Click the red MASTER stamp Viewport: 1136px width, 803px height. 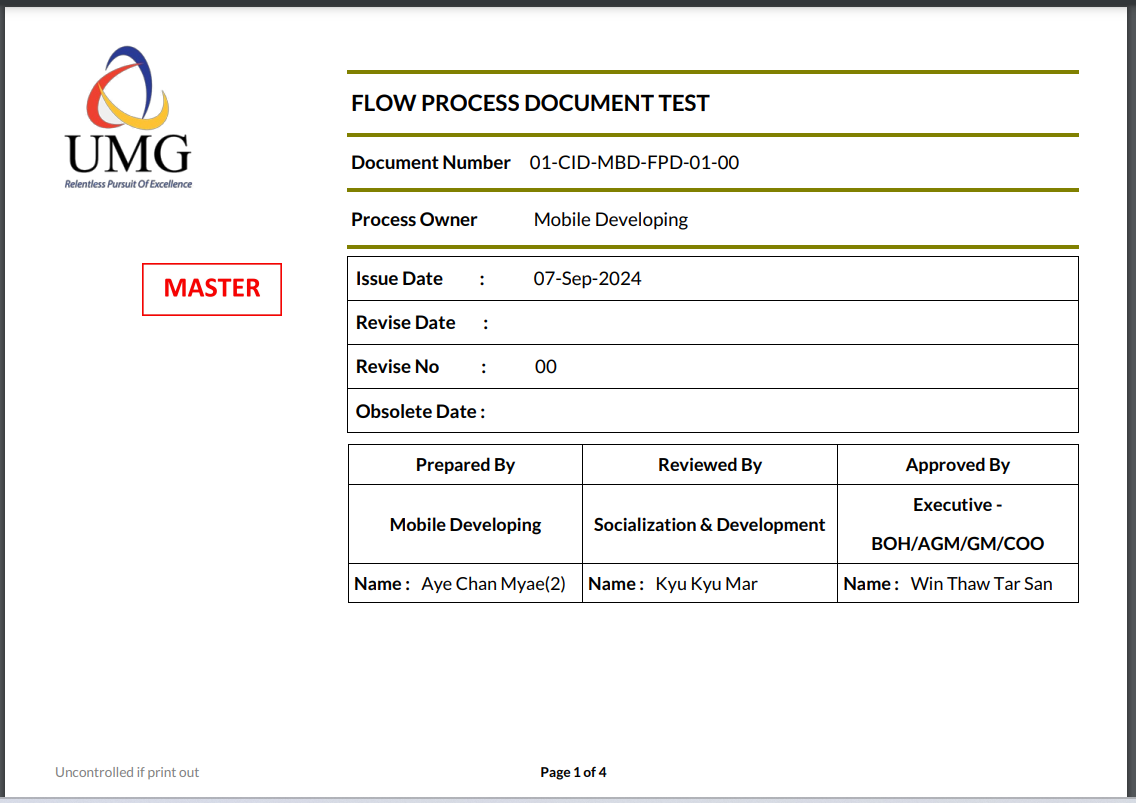coord(212,289)
